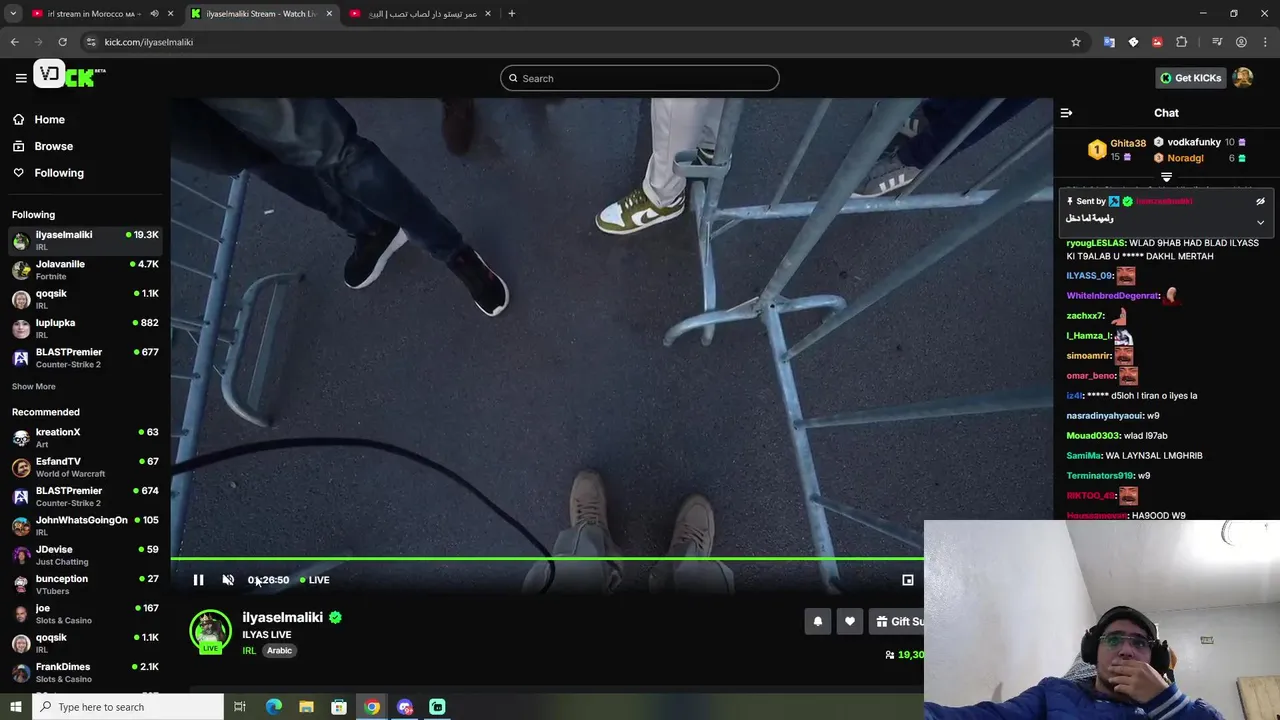
Task: Go back in browser history
Action: 14,42
